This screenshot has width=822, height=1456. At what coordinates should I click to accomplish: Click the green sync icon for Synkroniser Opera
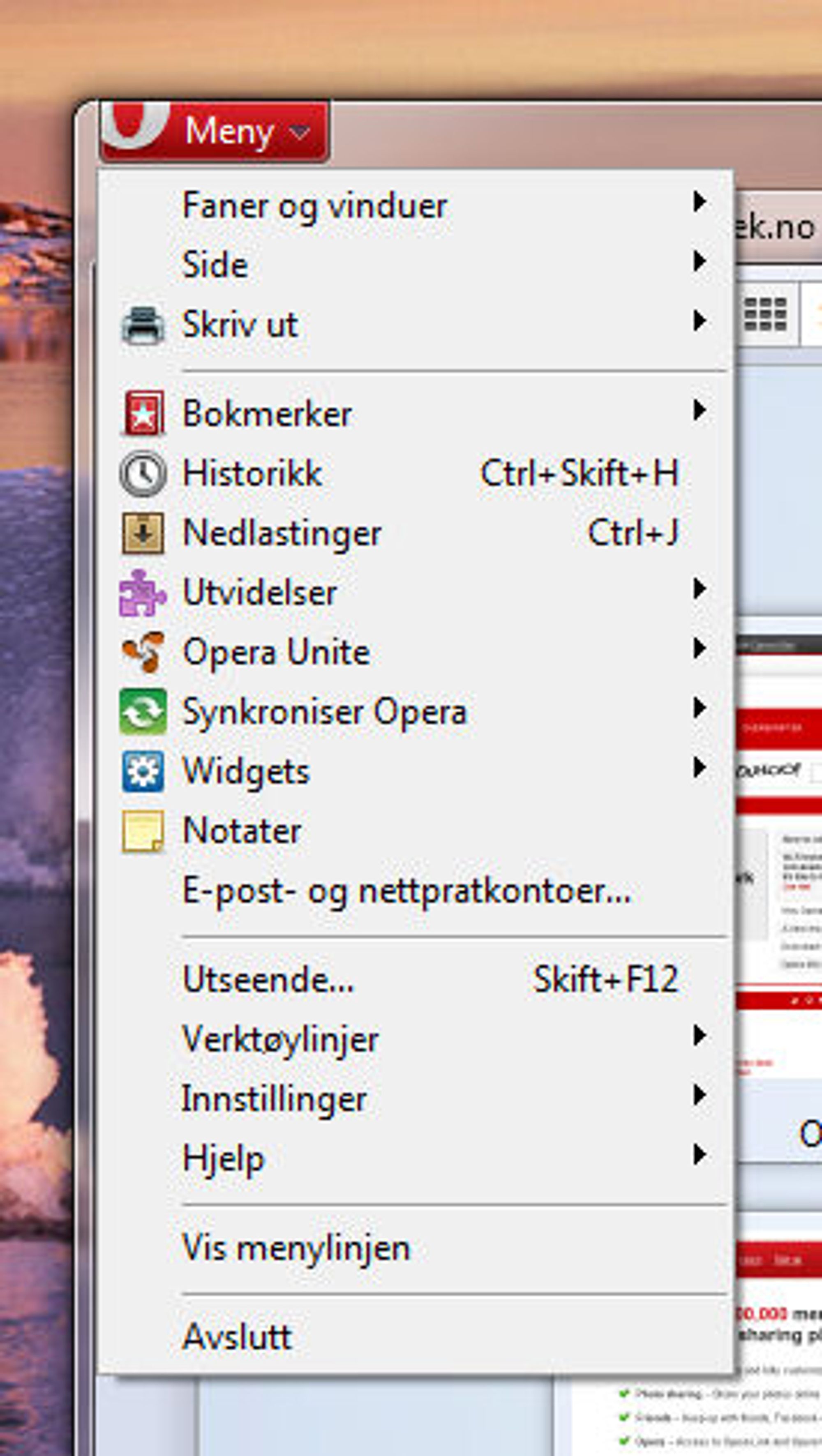point(143,712)
